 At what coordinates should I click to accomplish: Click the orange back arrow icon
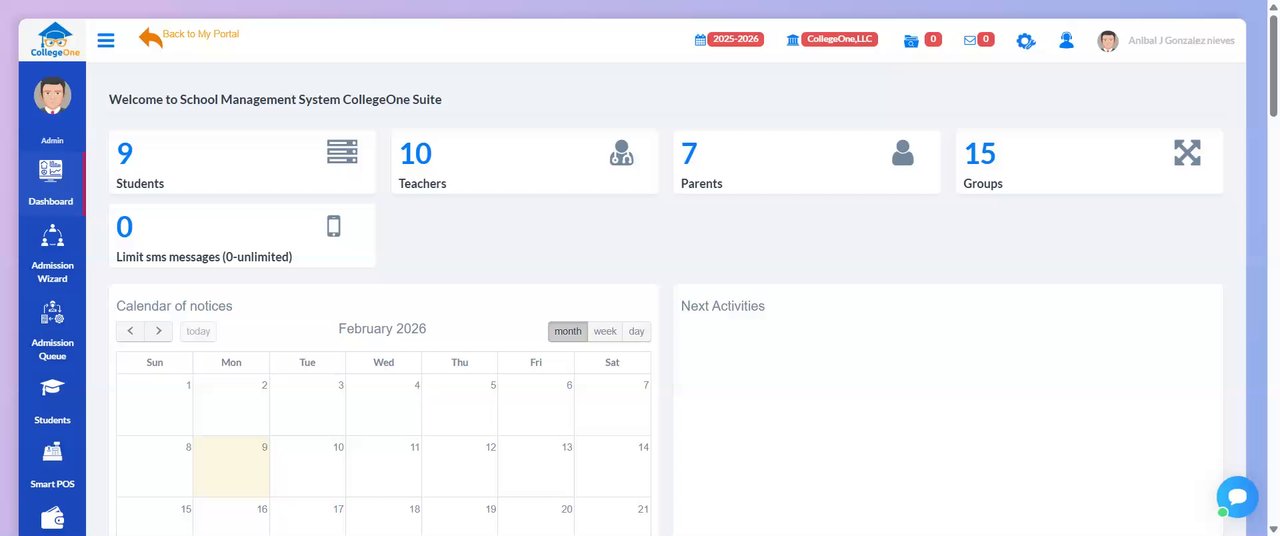[150, 38]
